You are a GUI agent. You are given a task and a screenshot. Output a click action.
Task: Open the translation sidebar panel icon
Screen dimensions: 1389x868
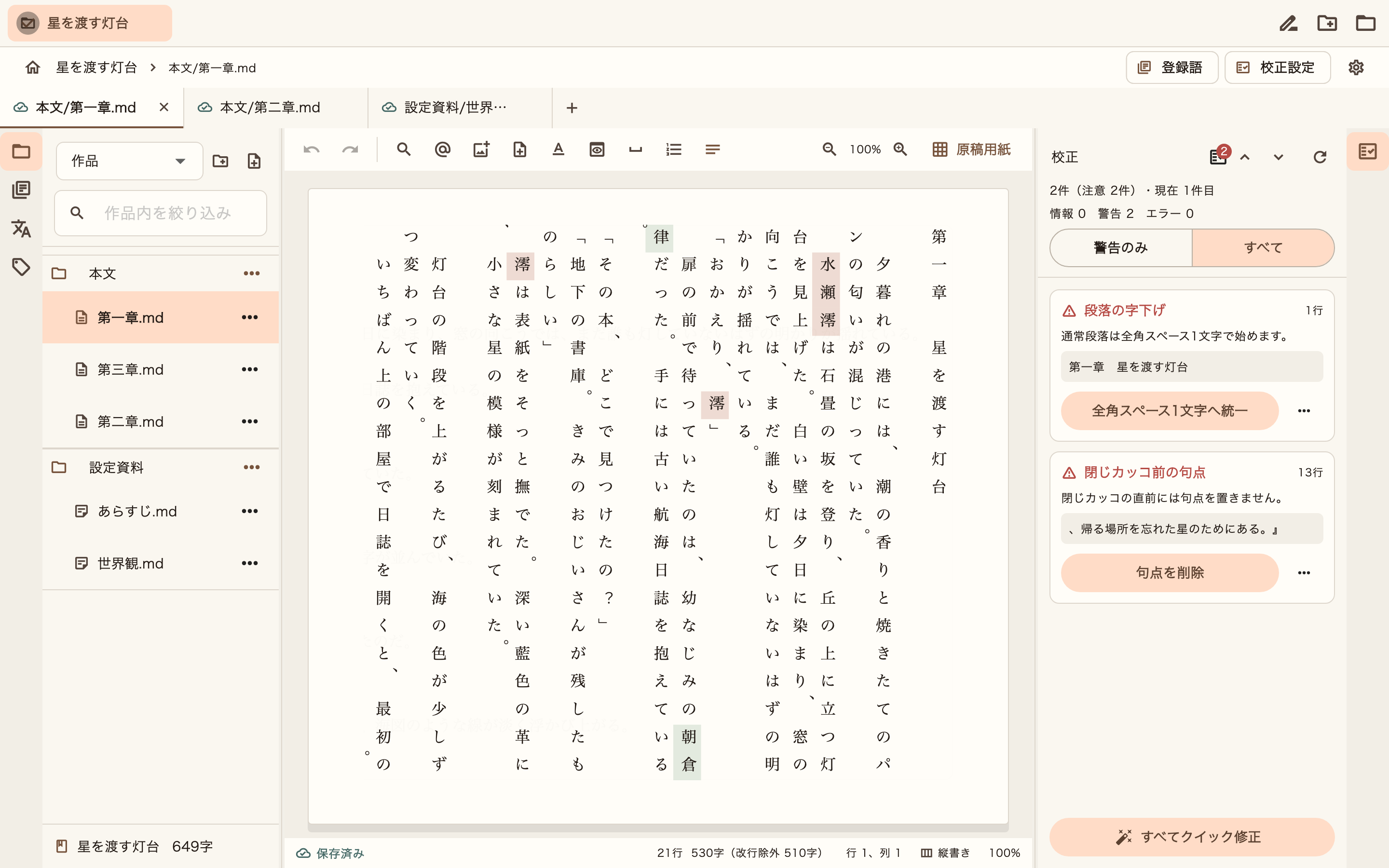point(21,229)
